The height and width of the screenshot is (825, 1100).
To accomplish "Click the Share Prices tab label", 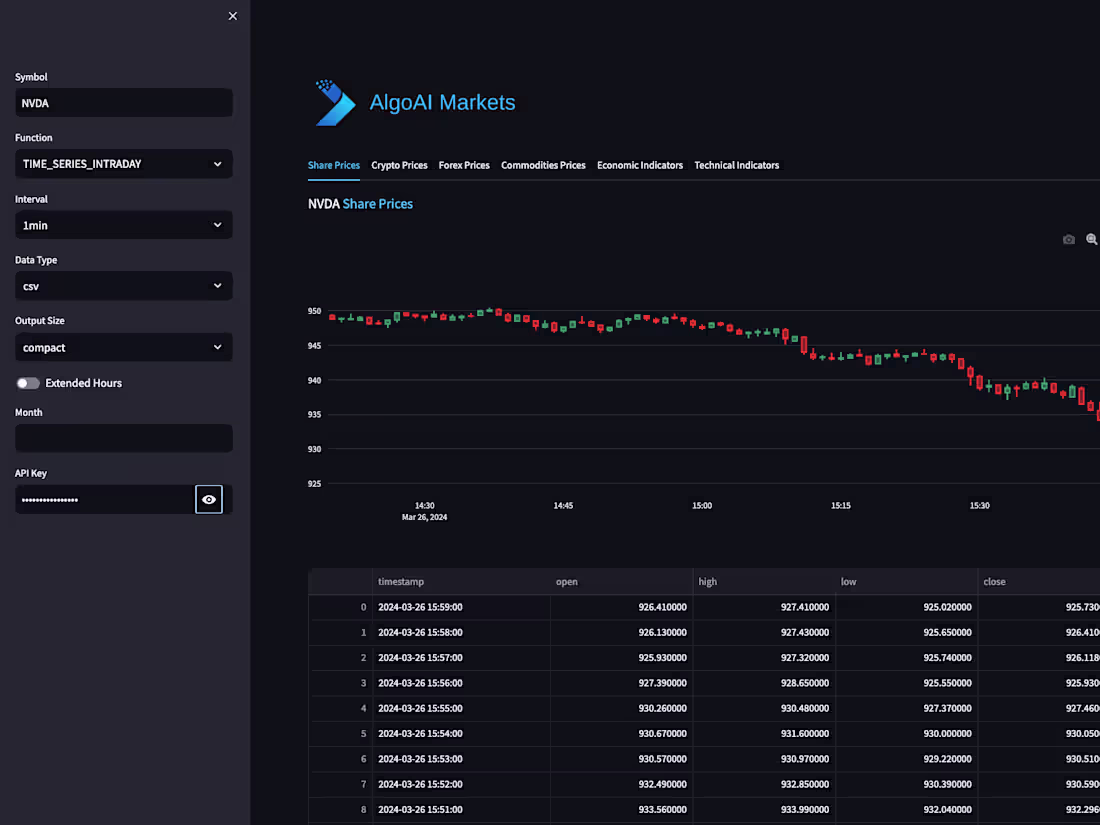I will point(334,165).
